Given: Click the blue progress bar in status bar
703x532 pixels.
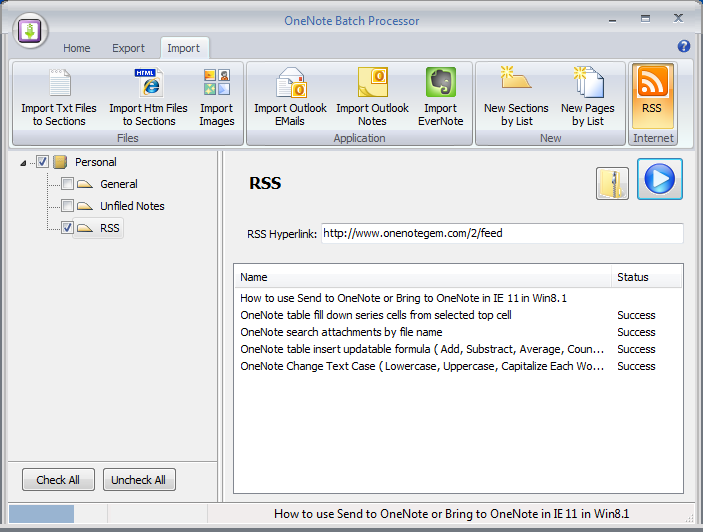Looking at the screenshot, I should (x=41, y=514).
